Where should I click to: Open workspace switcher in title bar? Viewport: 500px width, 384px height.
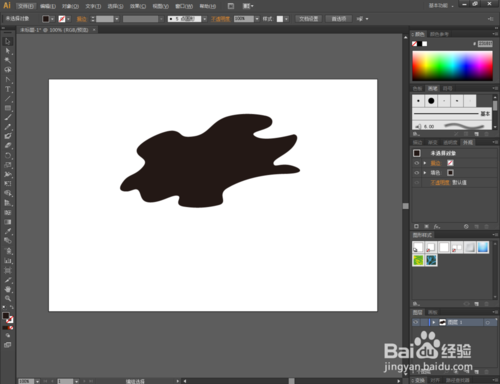(x=441, y=6)
